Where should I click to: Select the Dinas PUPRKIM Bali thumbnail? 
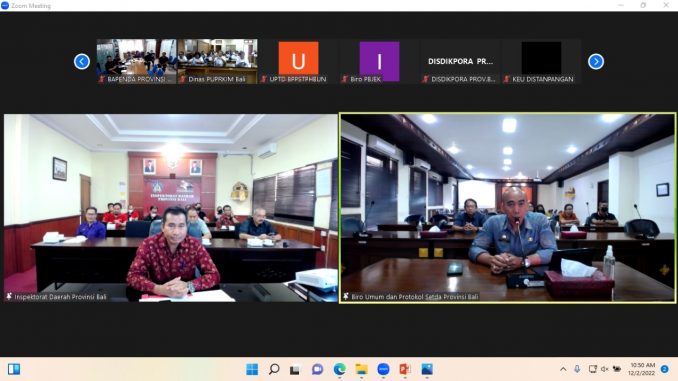click(x=217, y=61)
